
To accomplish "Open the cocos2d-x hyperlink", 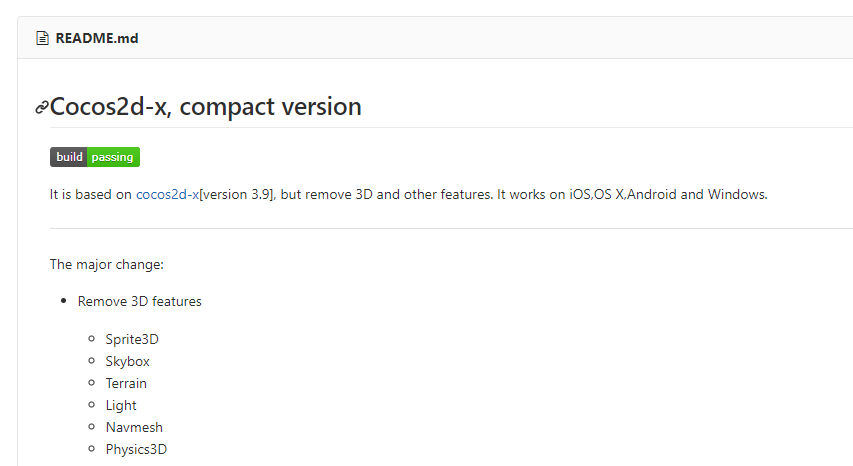I will coord(167,194).
